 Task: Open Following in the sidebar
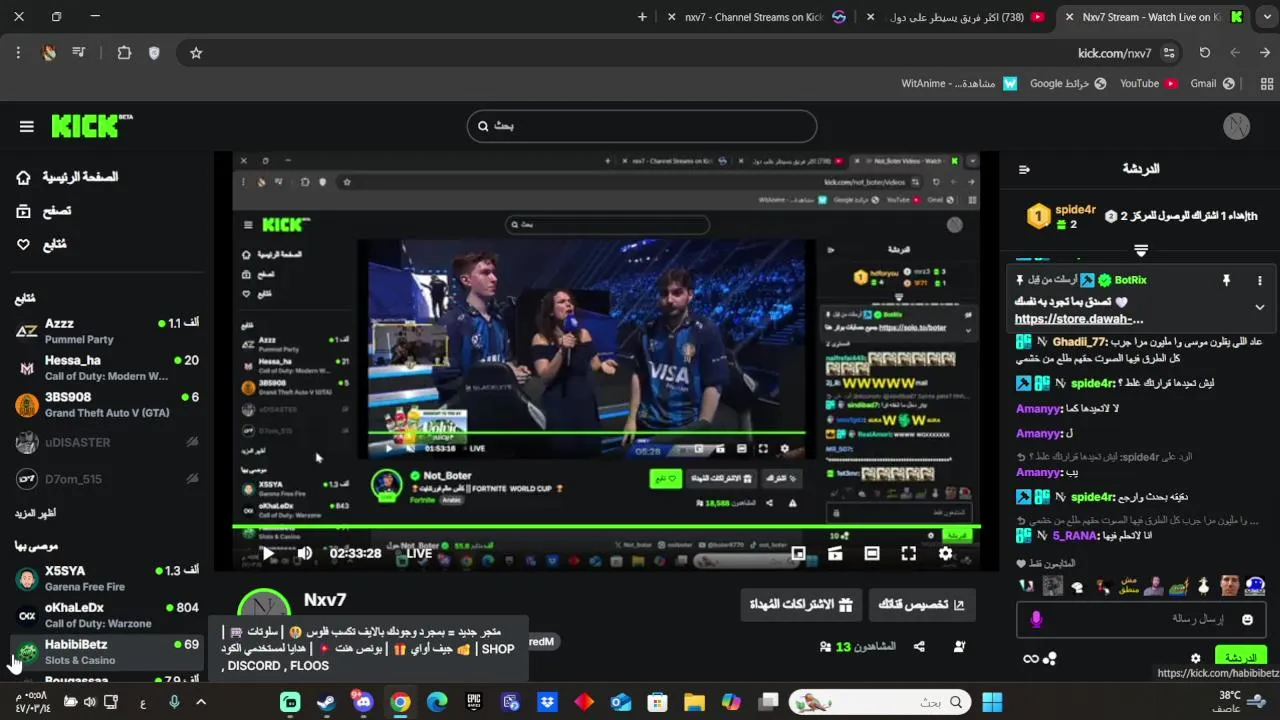tap(42, 244)
